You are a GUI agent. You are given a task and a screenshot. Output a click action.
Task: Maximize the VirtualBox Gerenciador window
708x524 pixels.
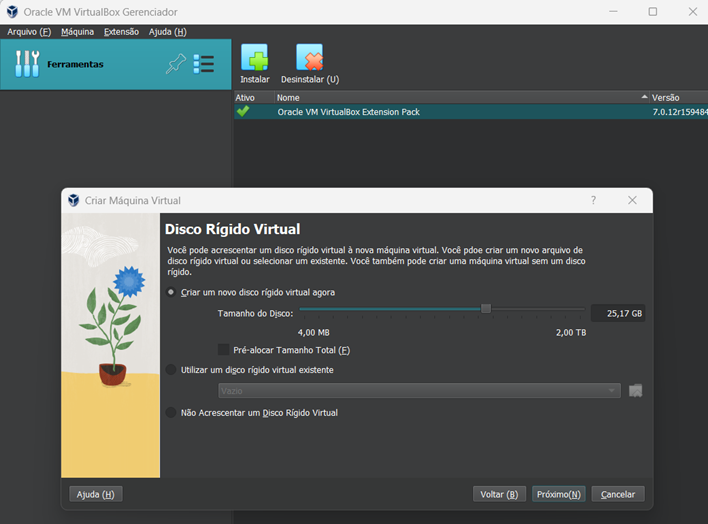pos(652,12)
